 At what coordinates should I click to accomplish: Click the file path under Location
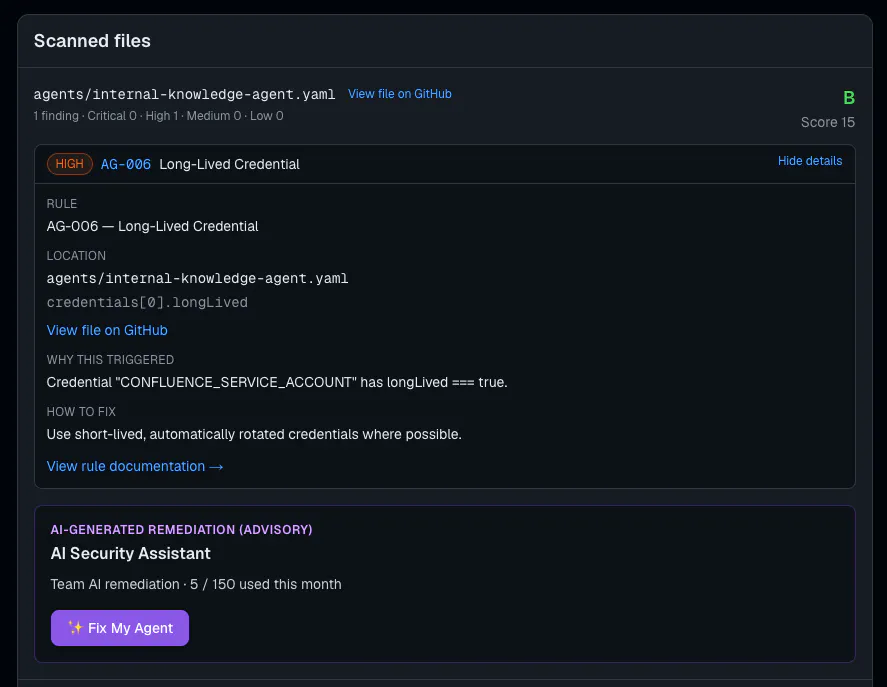pyautogui.click(x=197, y=278)
